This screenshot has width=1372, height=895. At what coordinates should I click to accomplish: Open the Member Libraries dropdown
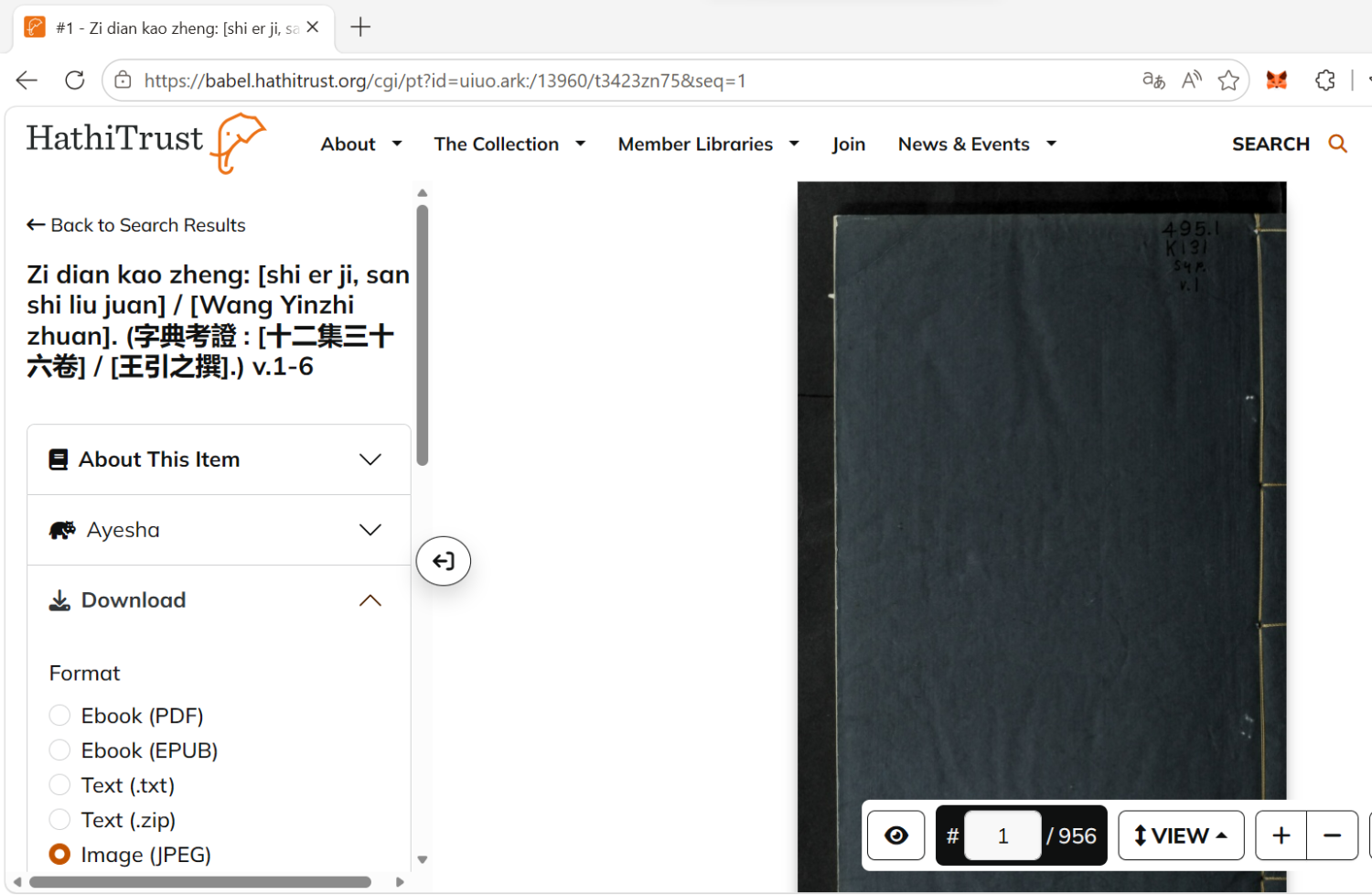(x=709, y=144)
